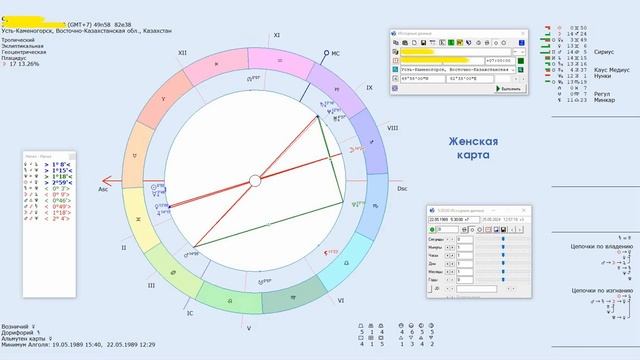Click the latitude coordinate field
Viewport: 640px width, 360px height.
click(423, 79)
